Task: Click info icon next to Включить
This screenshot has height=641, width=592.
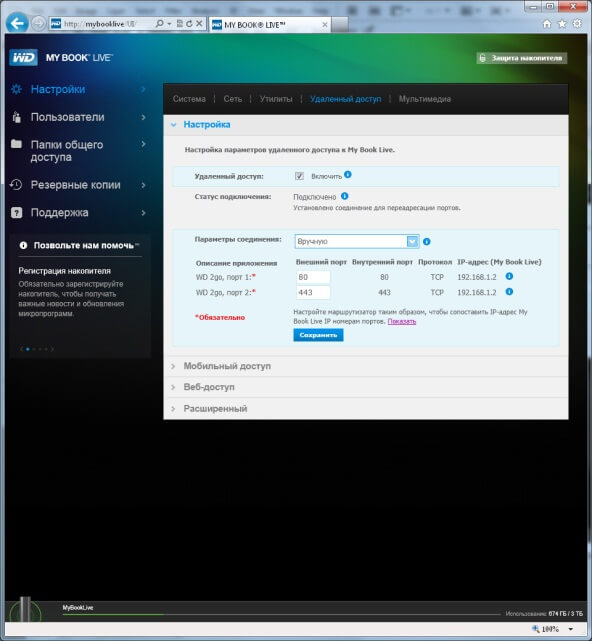Action: coord(348,175)
